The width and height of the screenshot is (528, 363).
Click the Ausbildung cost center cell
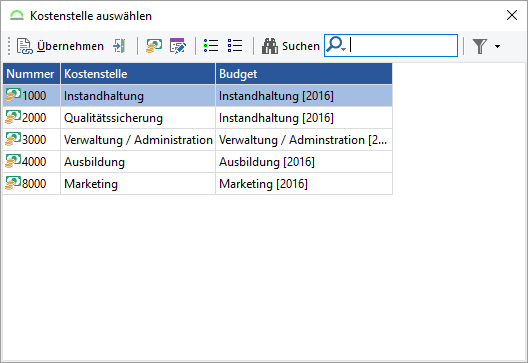pyautogui.click(x=138, y=162)
